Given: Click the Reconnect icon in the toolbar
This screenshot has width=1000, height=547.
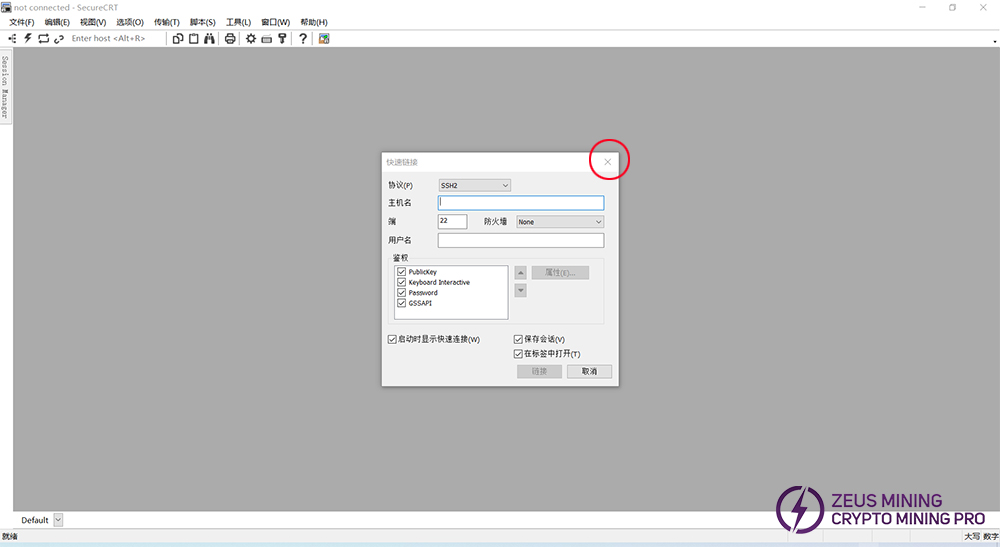Looking at the screenshot, I should (x=43, y=38).
